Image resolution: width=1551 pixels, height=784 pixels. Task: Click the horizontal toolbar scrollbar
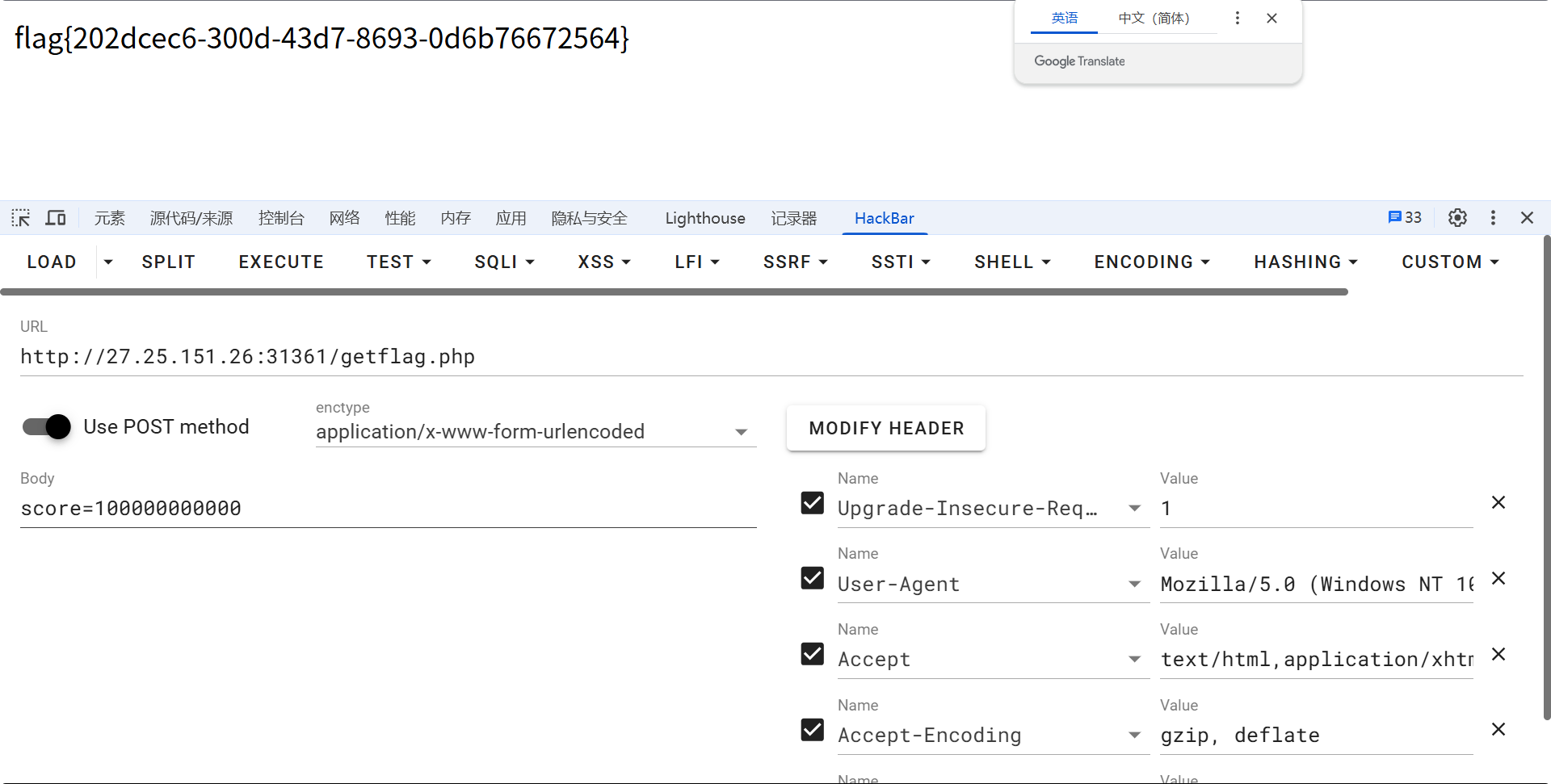coord(674,291)
